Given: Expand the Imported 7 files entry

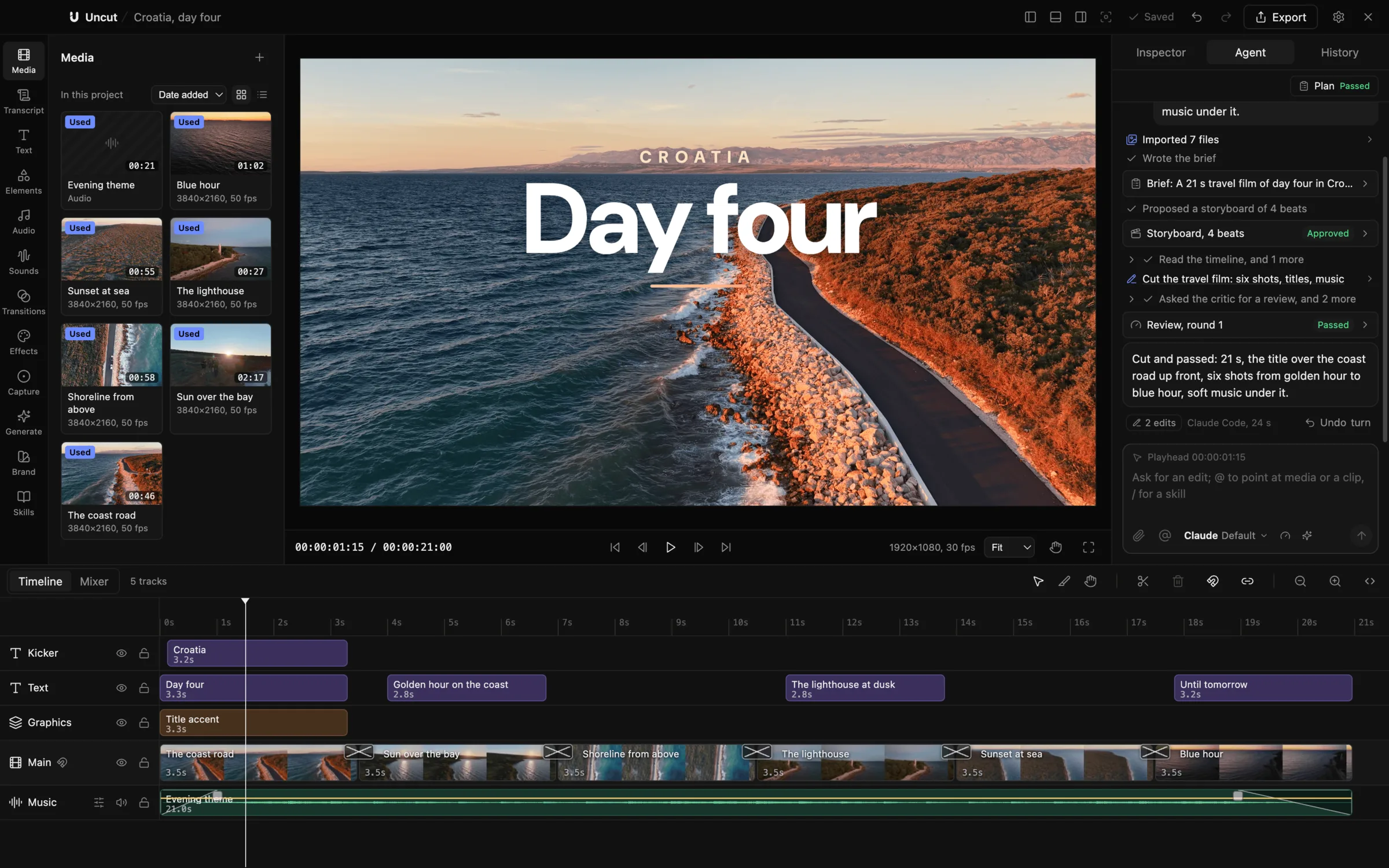Looking at the screenshot, I should point(1250,139).
